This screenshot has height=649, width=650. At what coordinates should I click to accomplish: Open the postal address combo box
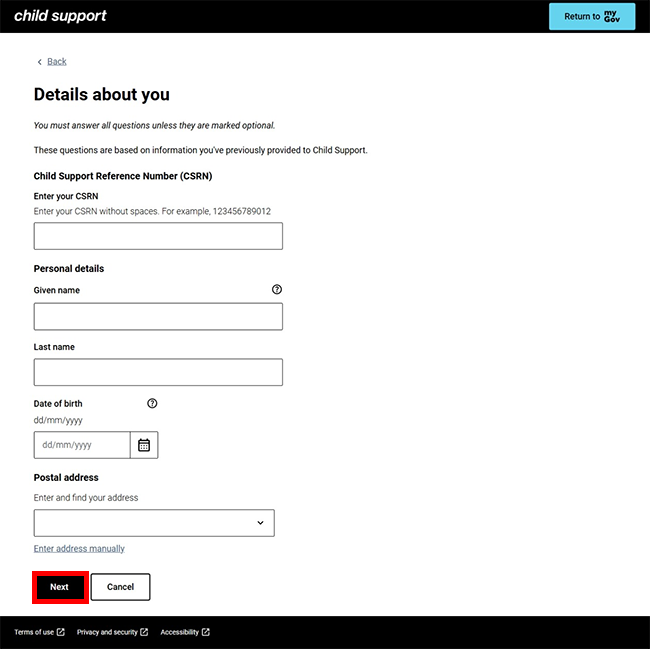coord(145,523)
